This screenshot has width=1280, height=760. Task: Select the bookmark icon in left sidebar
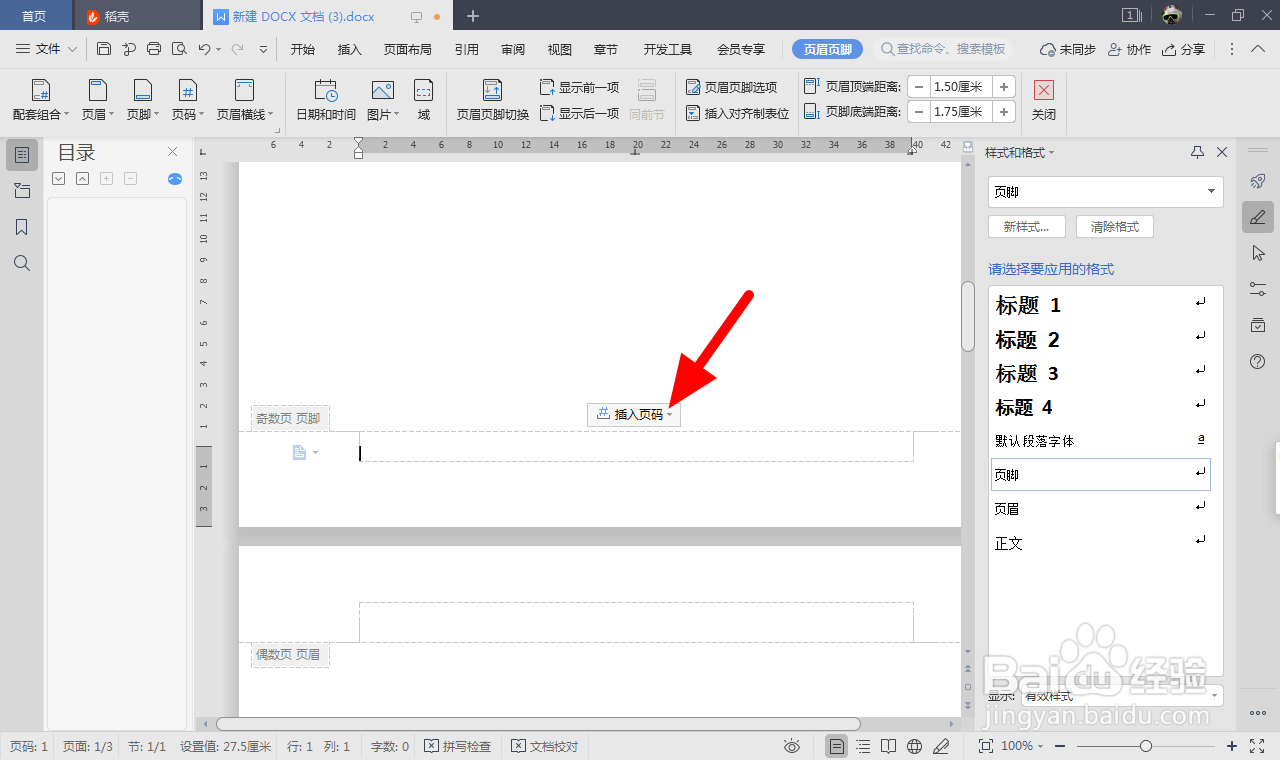pyautogui.click(x=22, y=227)
